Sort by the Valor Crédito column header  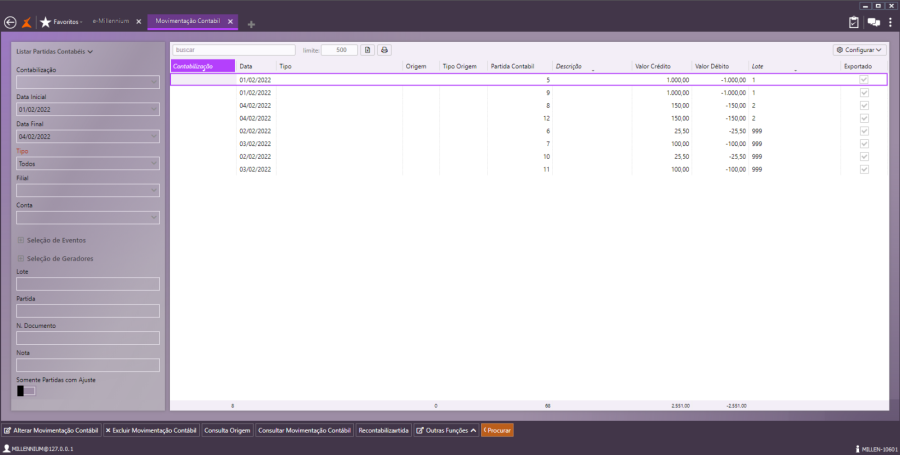661,67
